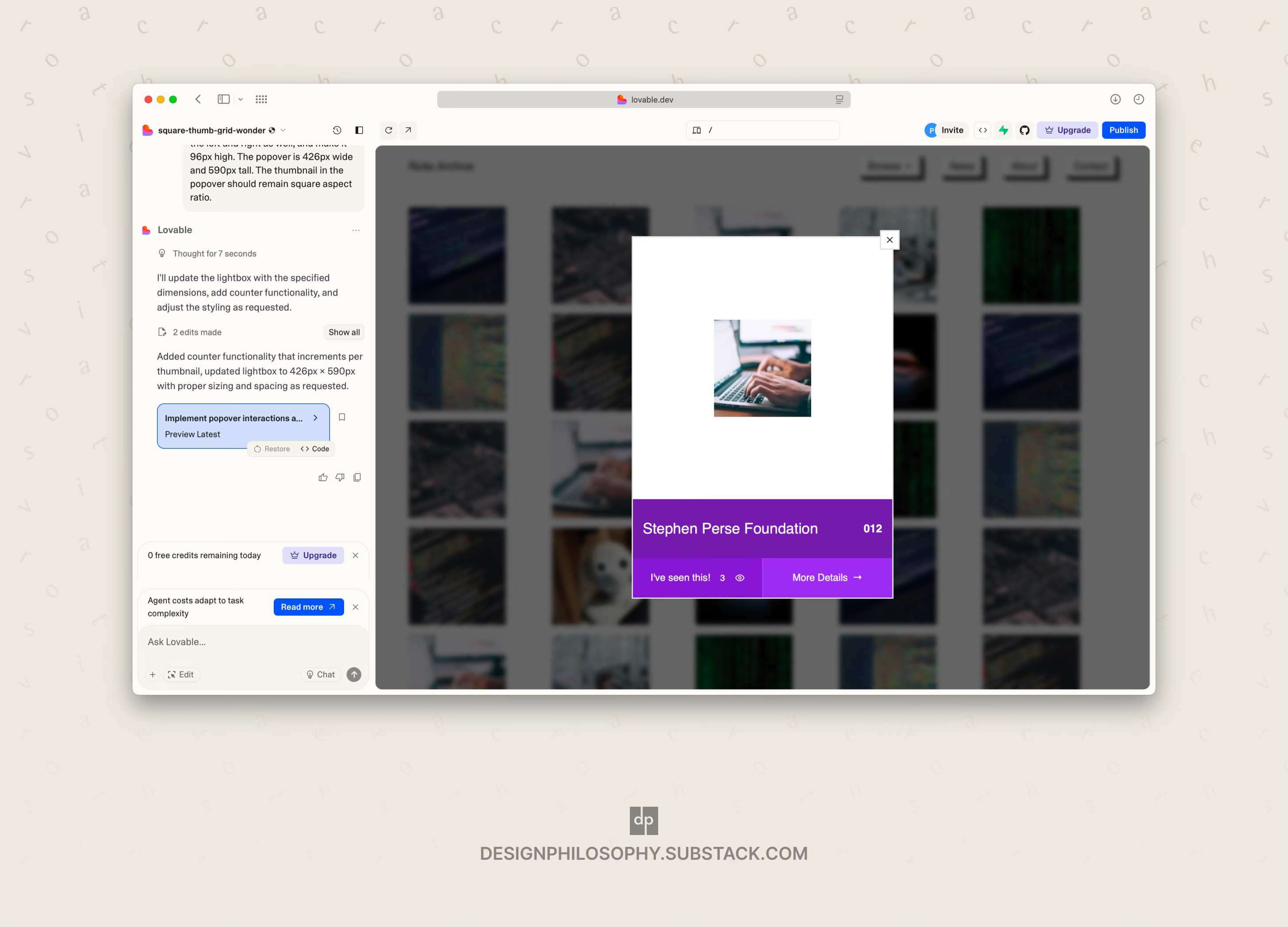Open preview in new tab arrow
The height and width of the screenshot is (927, 1288).
(x=408, y=130)
